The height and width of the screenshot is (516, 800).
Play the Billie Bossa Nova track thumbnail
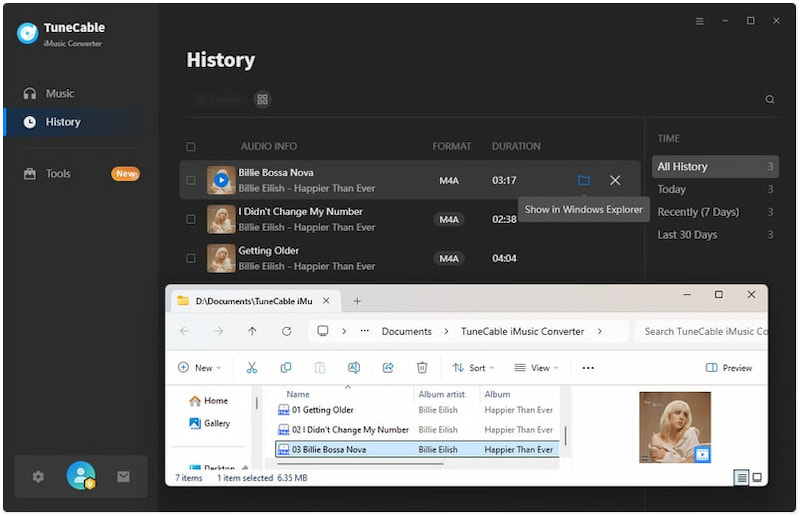[x=221, y=180]
